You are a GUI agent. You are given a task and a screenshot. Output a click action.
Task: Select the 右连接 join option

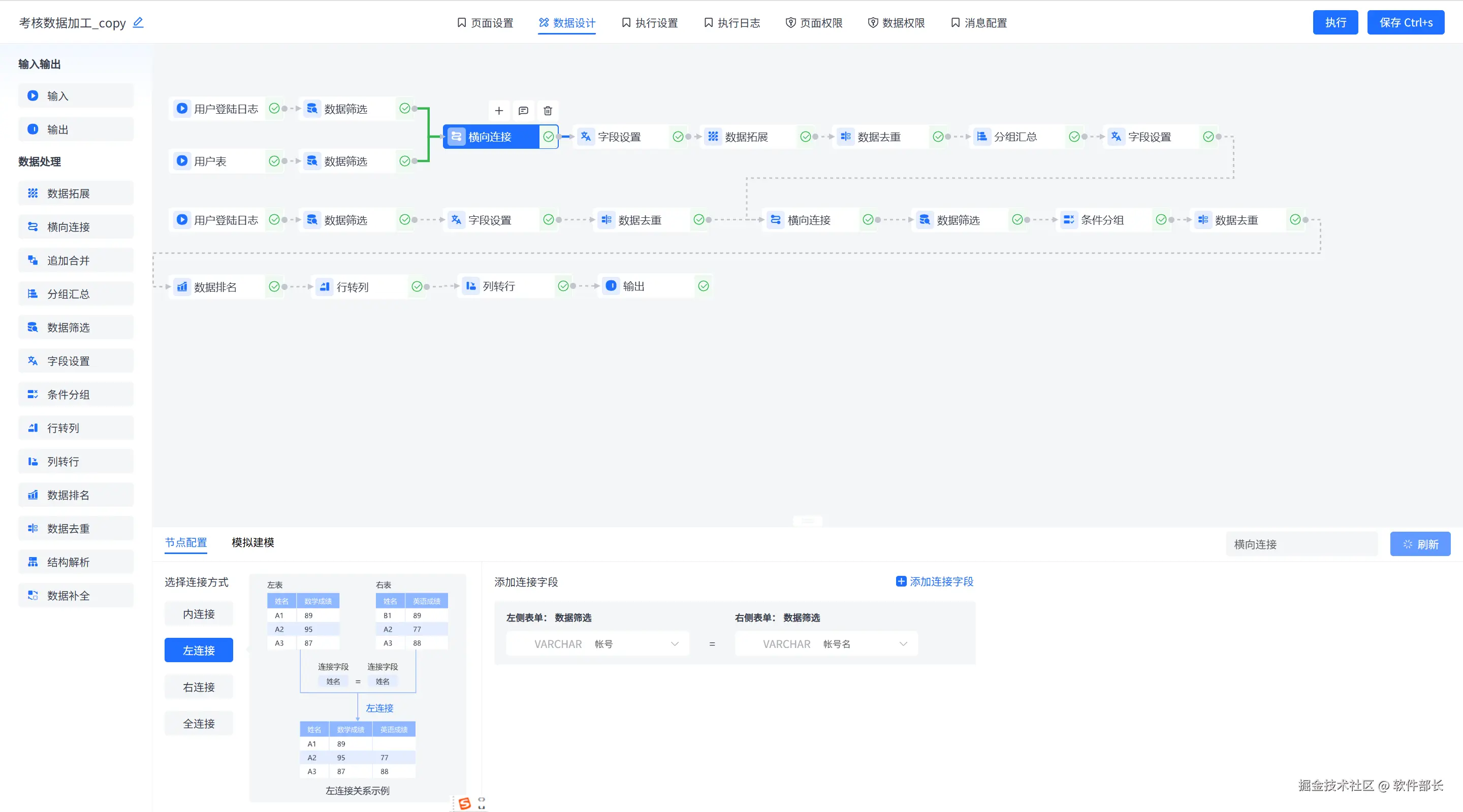point(199,687)
